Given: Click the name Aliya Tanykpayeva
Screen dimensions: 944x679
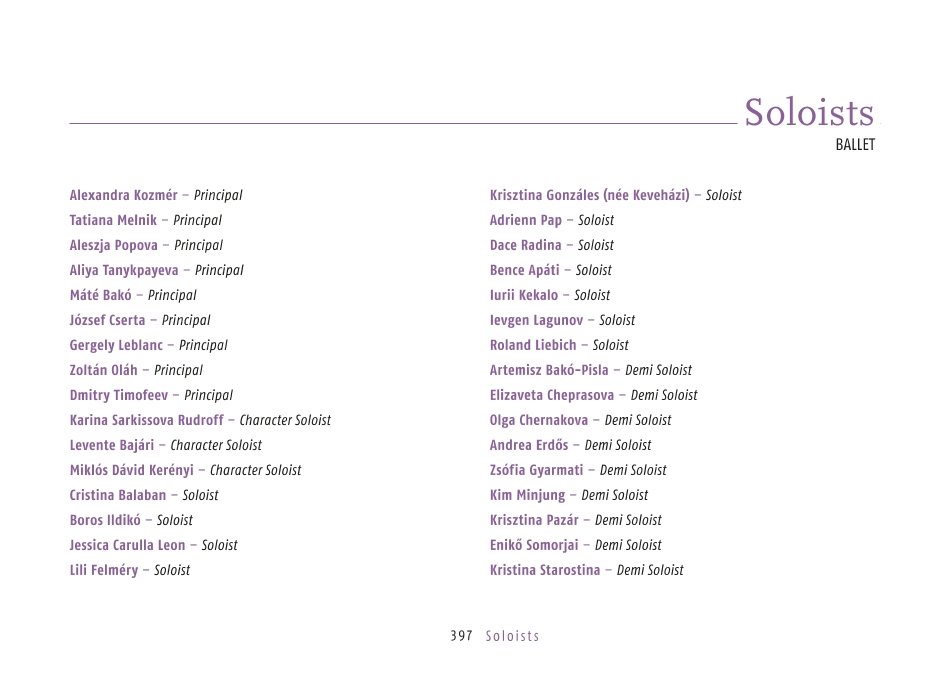Looking at the screenshot, I should click(124, 270).
